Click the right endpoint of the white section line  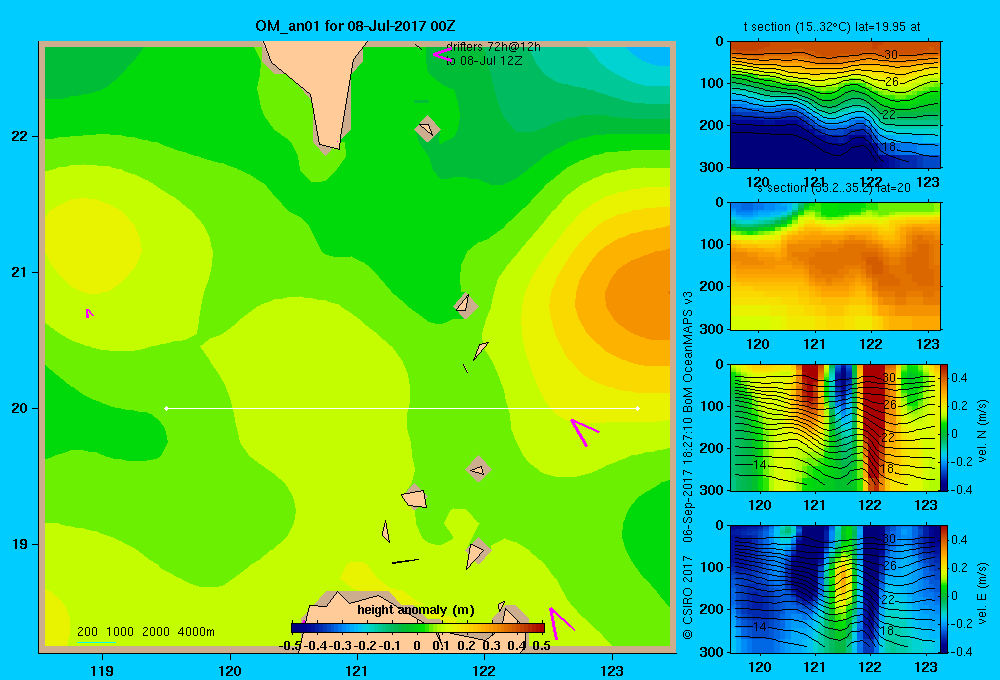(638, 408)
